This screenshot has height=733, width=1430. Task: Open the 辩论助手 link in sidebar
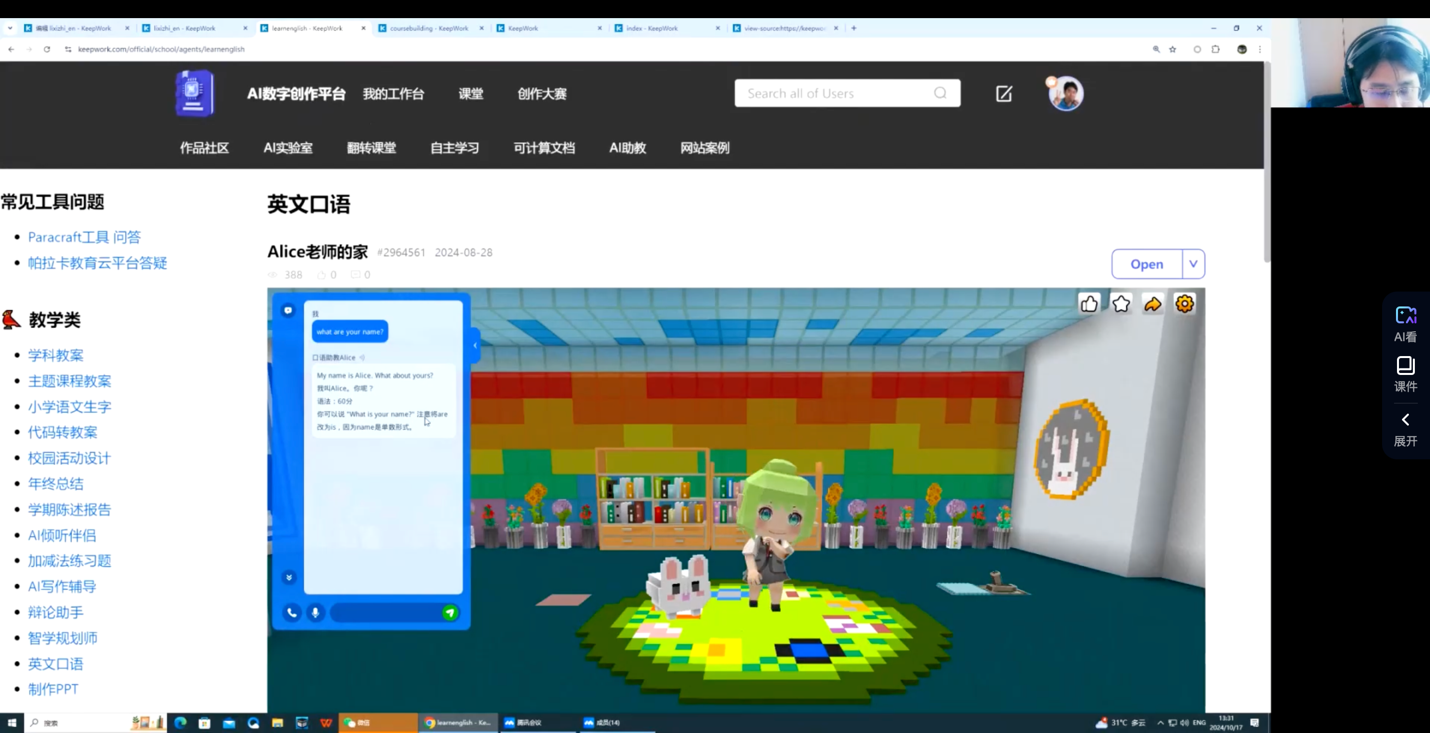[x=56, y=612]
